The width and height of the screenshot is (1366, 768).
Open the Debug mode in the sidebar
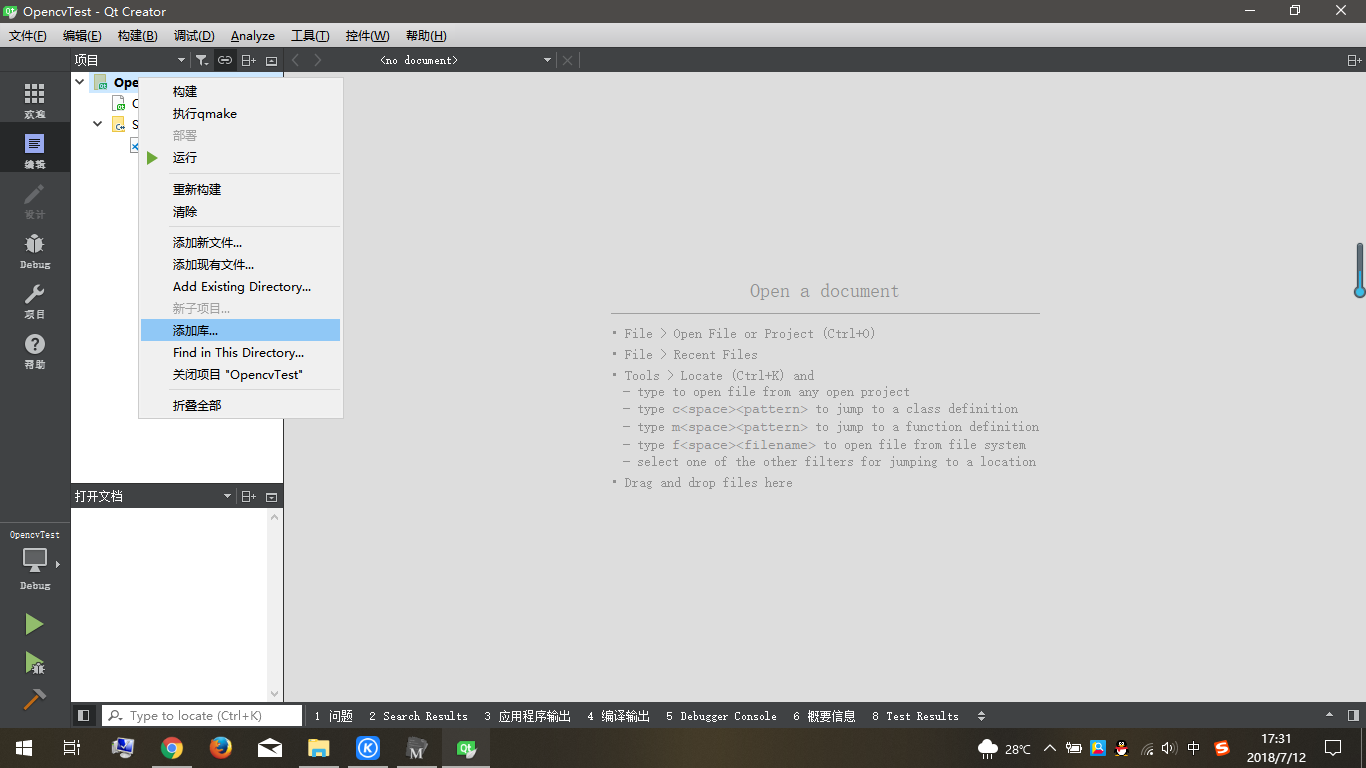(35, 250)
